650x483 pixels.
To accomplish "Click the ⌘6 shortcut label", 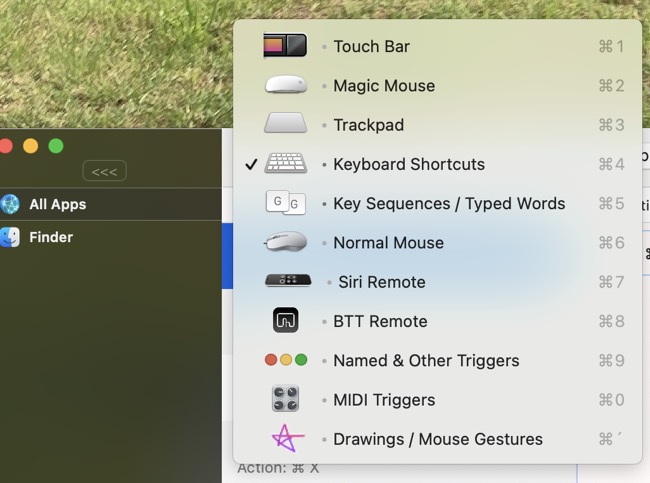I will point(611,243).
